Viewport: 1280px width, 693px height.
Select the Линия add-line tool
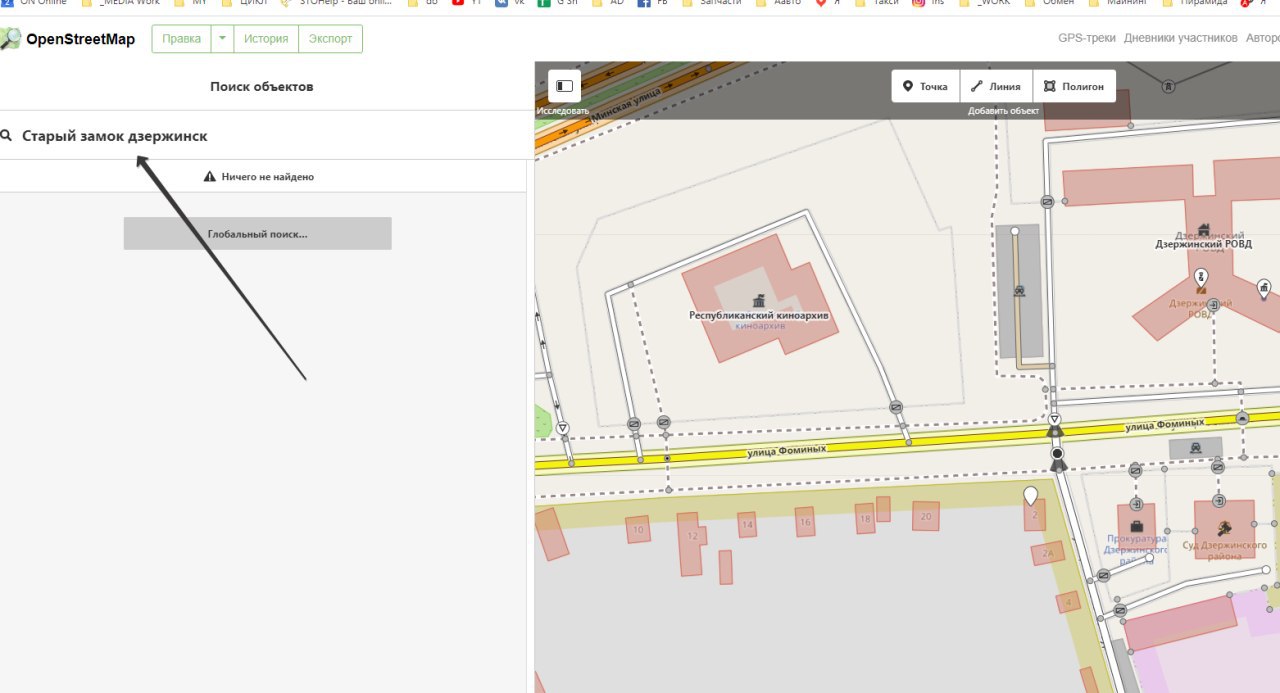[x=995, y=86]
